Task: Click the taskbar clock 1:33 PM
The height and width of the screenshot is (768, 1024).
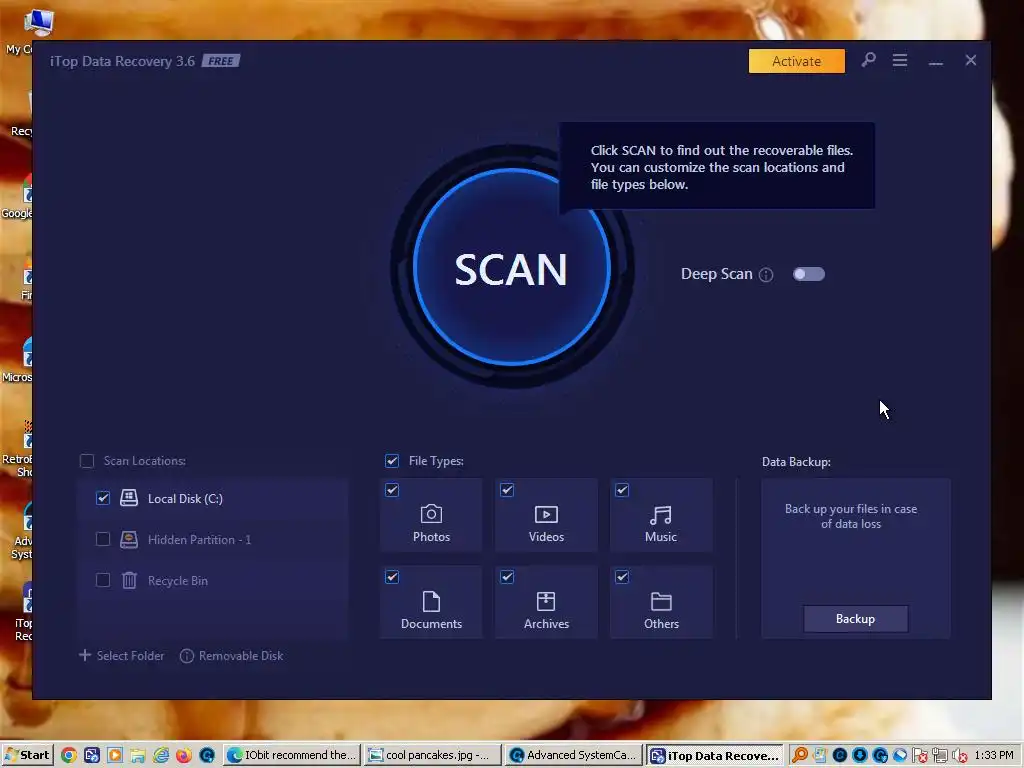Action: tap(994, 755)
